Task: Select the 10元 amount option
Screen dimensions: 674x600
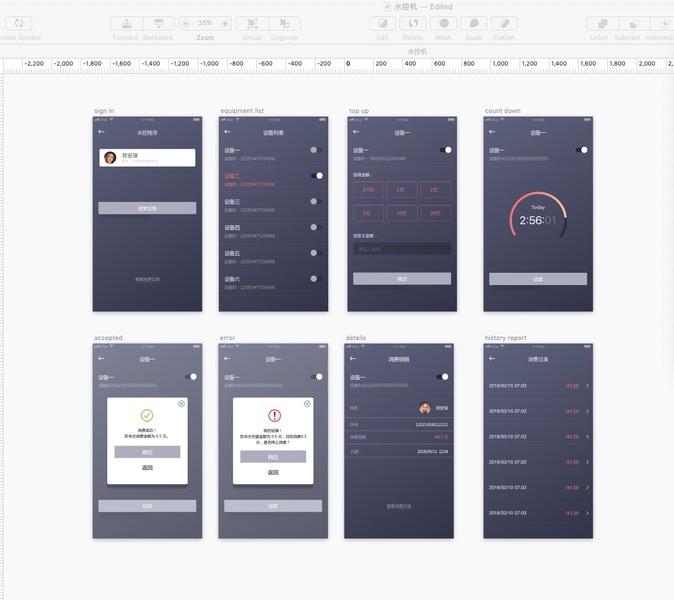Action: point(402,213)
